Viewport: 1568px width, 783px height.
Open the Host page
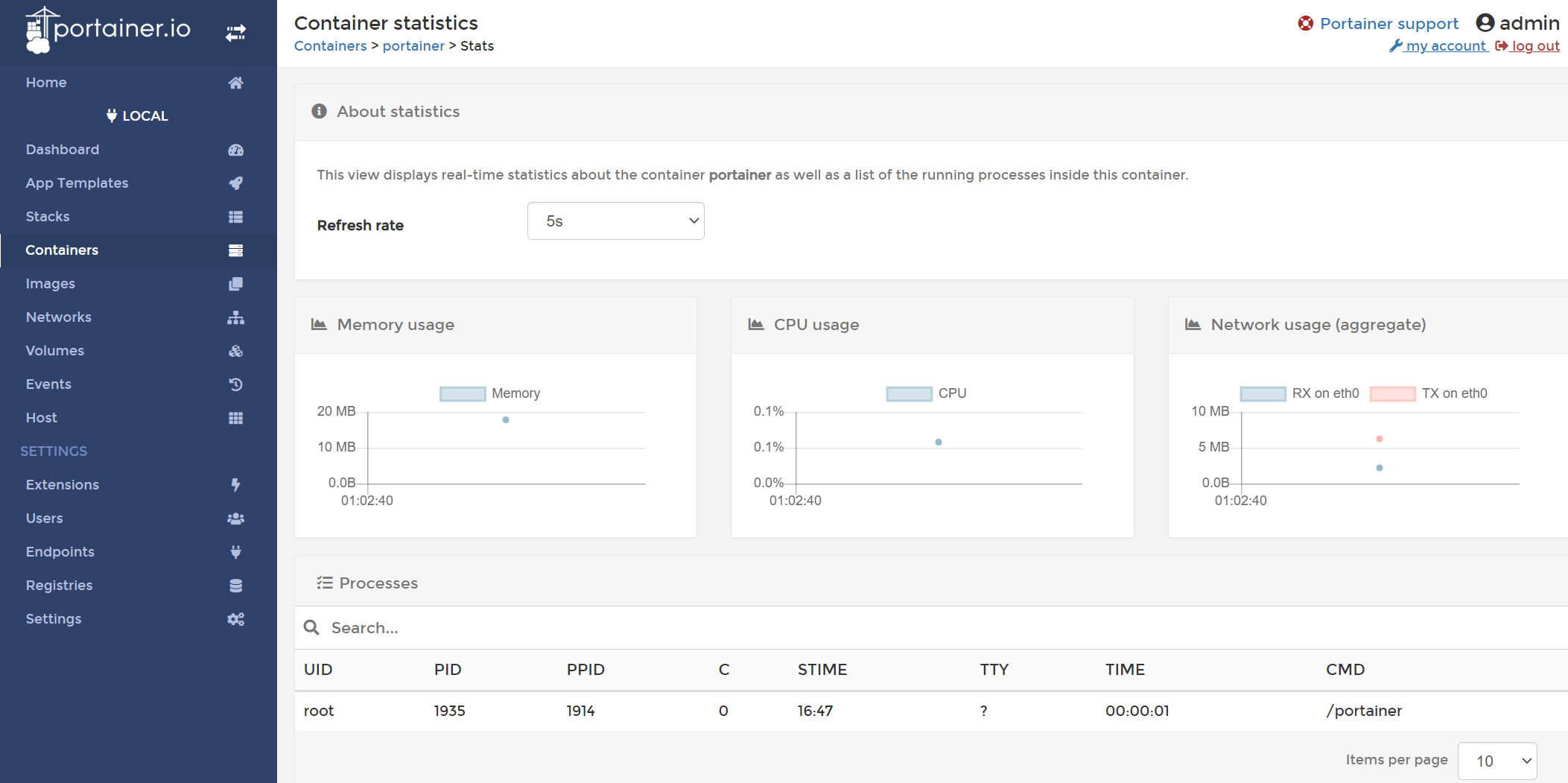pyautogui.click(x=42, y=418)
